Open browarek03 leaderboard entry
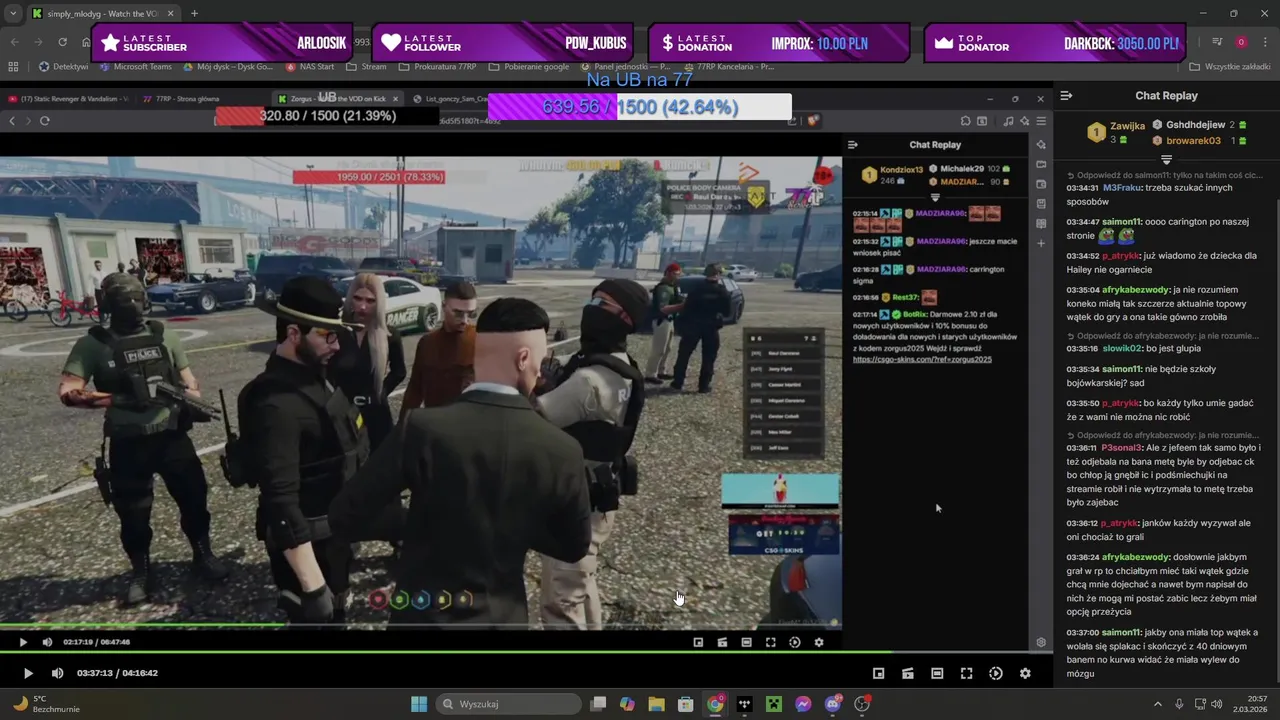1280x720 pixels. click(1199, 141)
